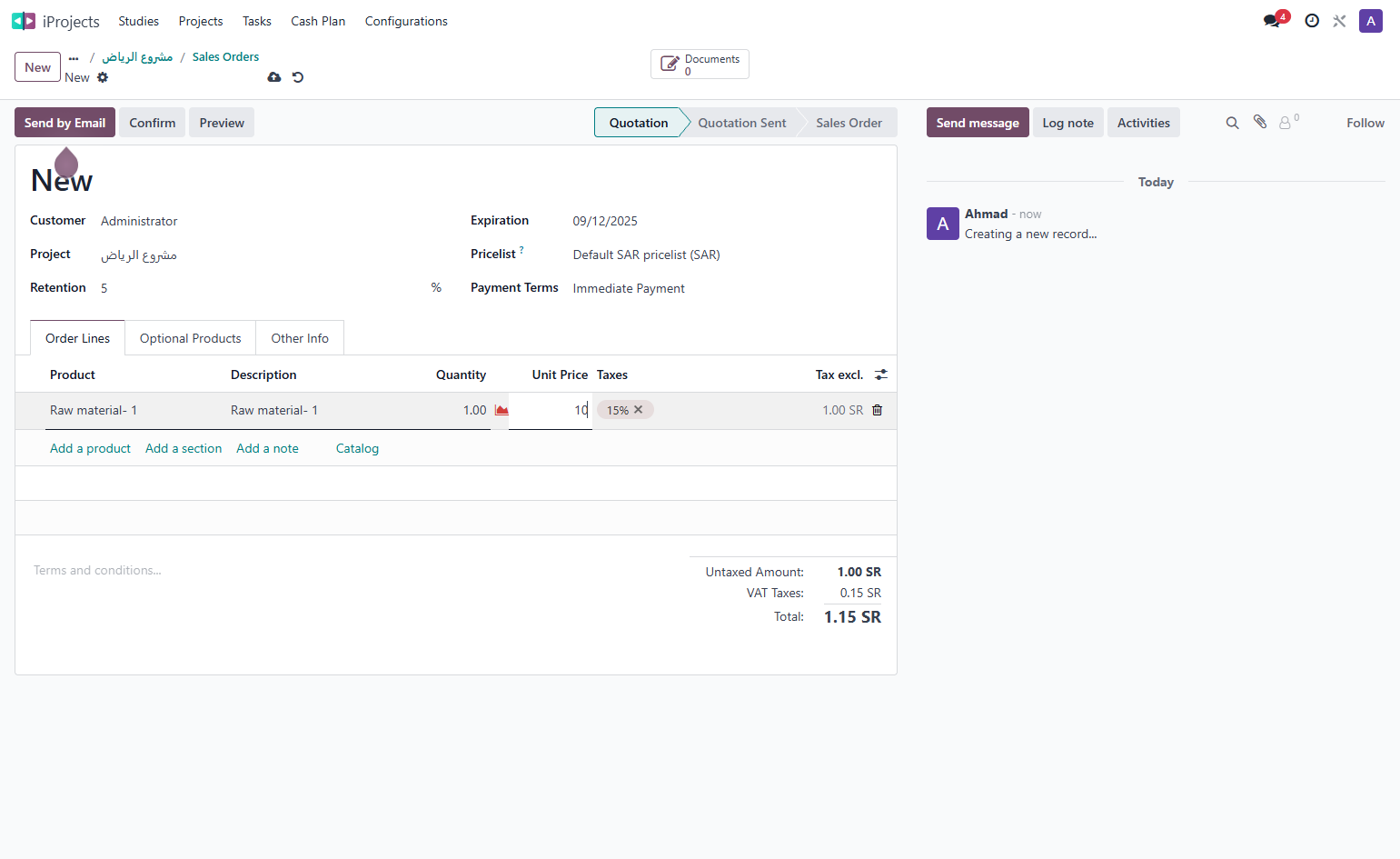
Task: Click Add a section link
Action: (x=184, y=448)
